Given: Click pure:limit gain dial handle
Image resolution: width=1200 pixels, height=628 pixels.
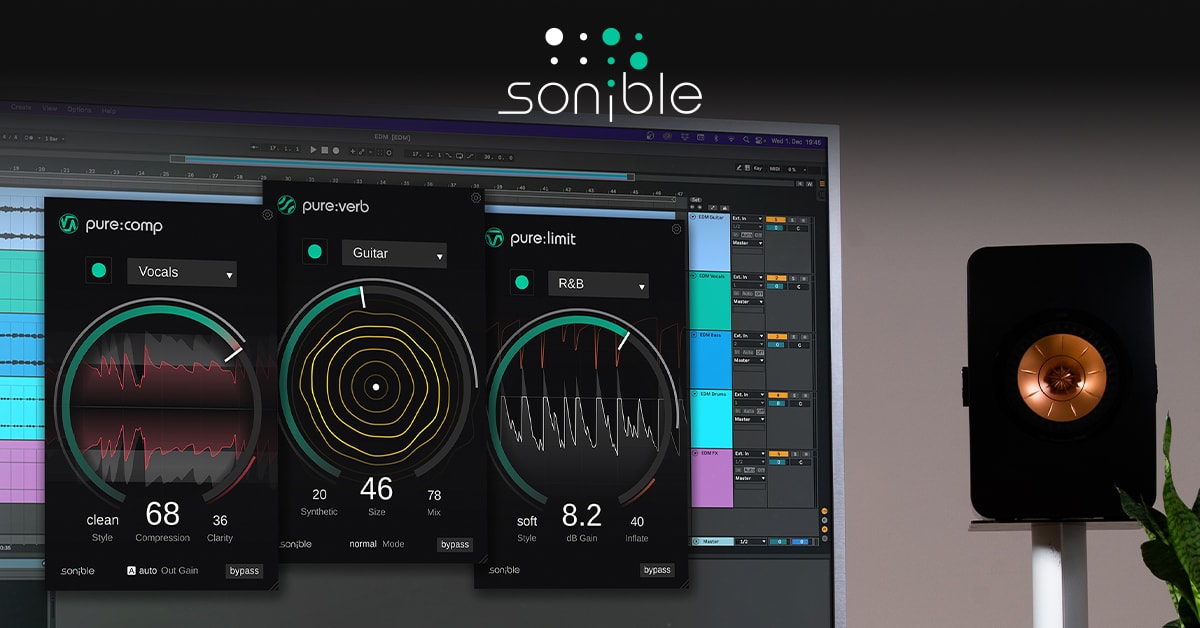Looking at the screenshot, I should click(x=622, y=340).
